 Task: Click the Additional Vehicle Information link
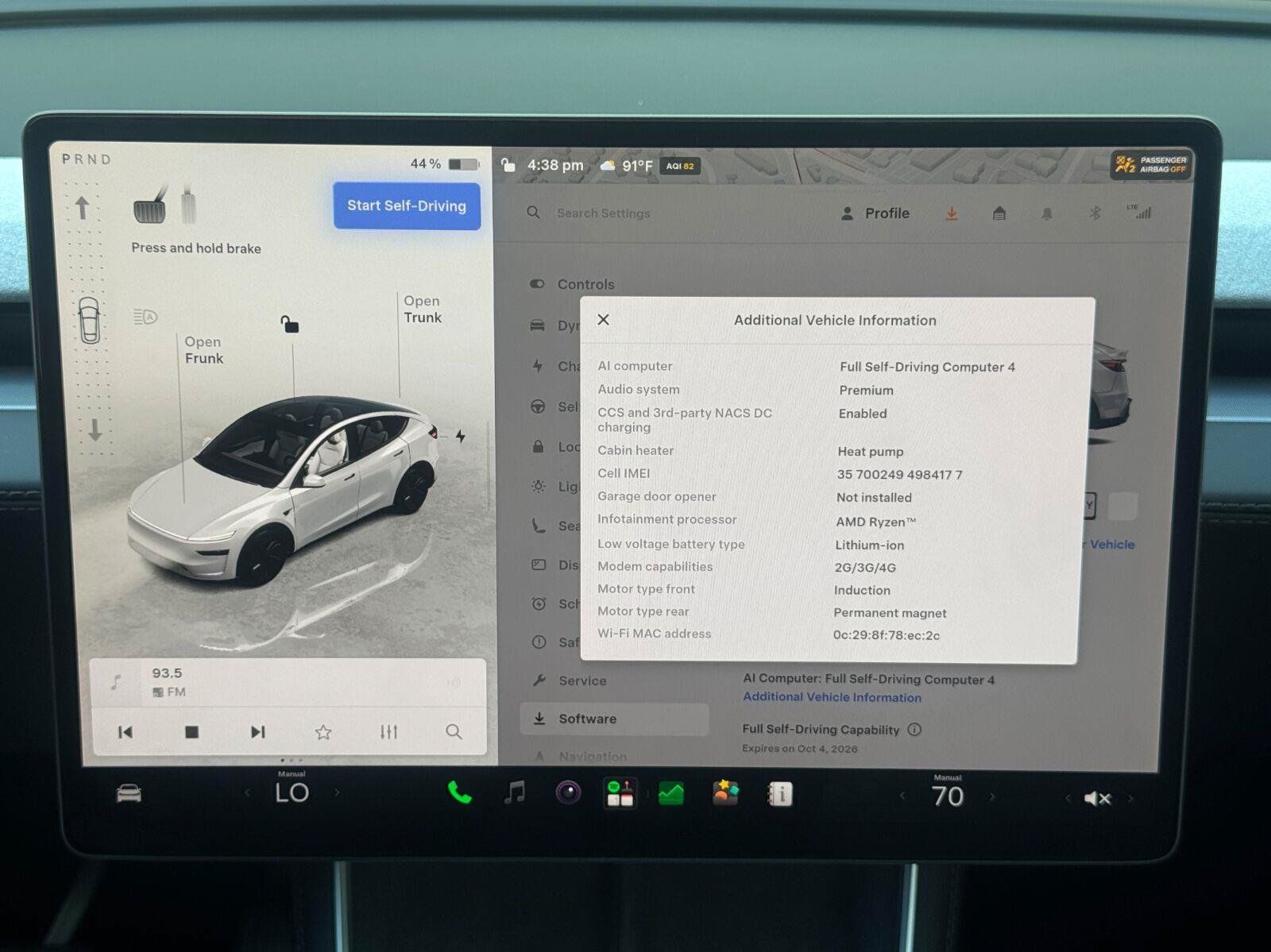tap(832, 697)
